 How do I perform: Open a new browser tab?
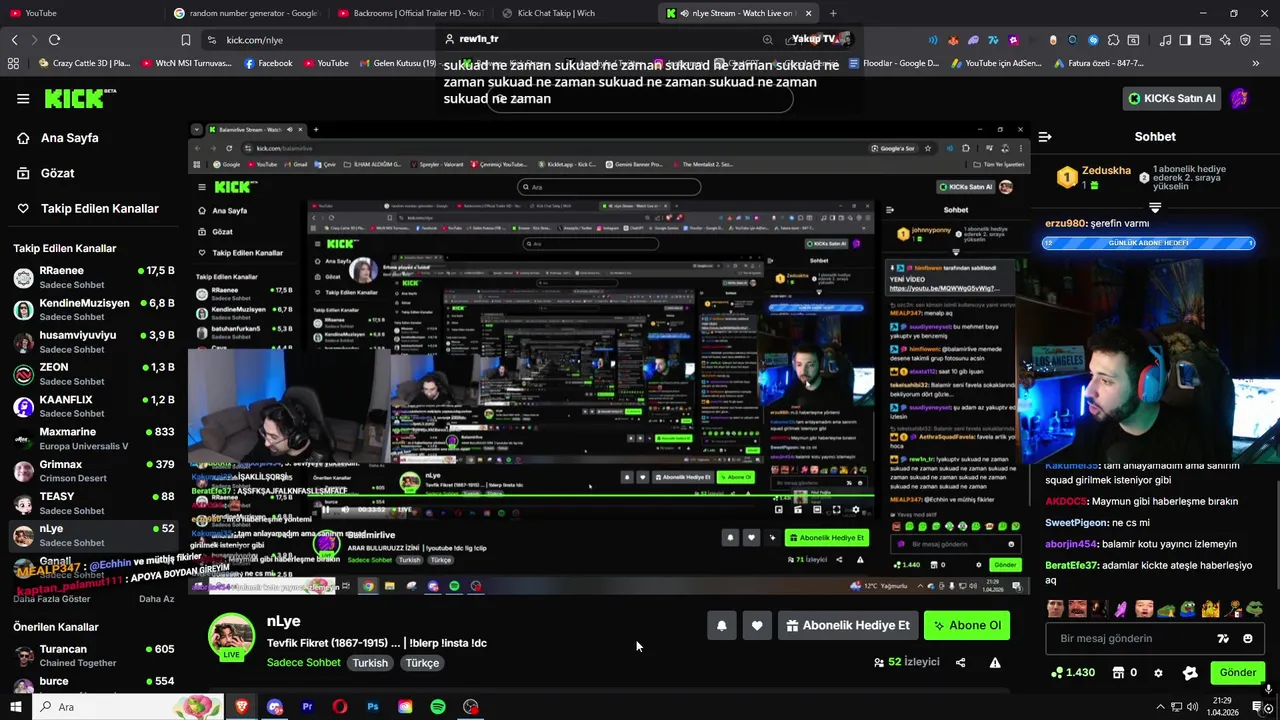833,13
